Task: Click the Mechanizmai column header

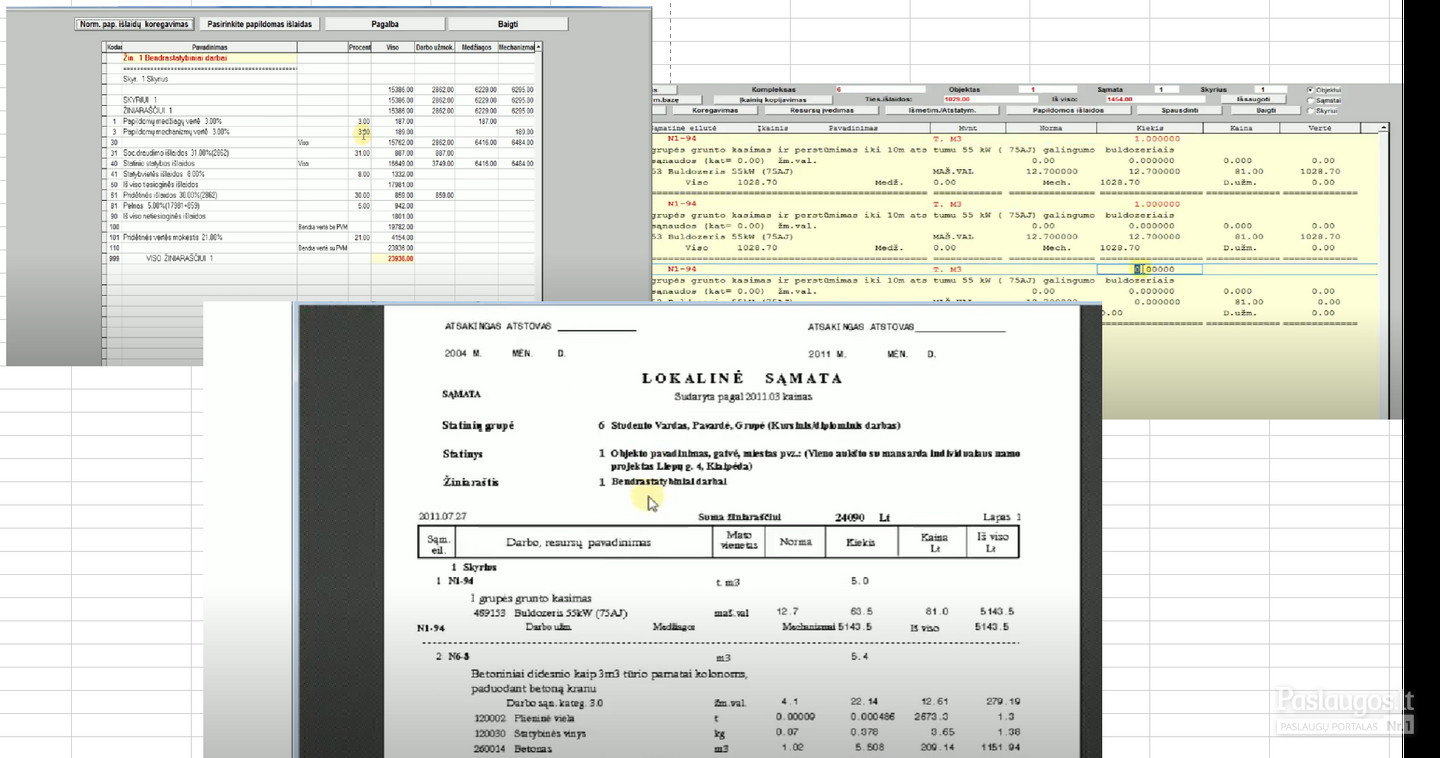Action: pyautogui.click(x=515, y=47)
